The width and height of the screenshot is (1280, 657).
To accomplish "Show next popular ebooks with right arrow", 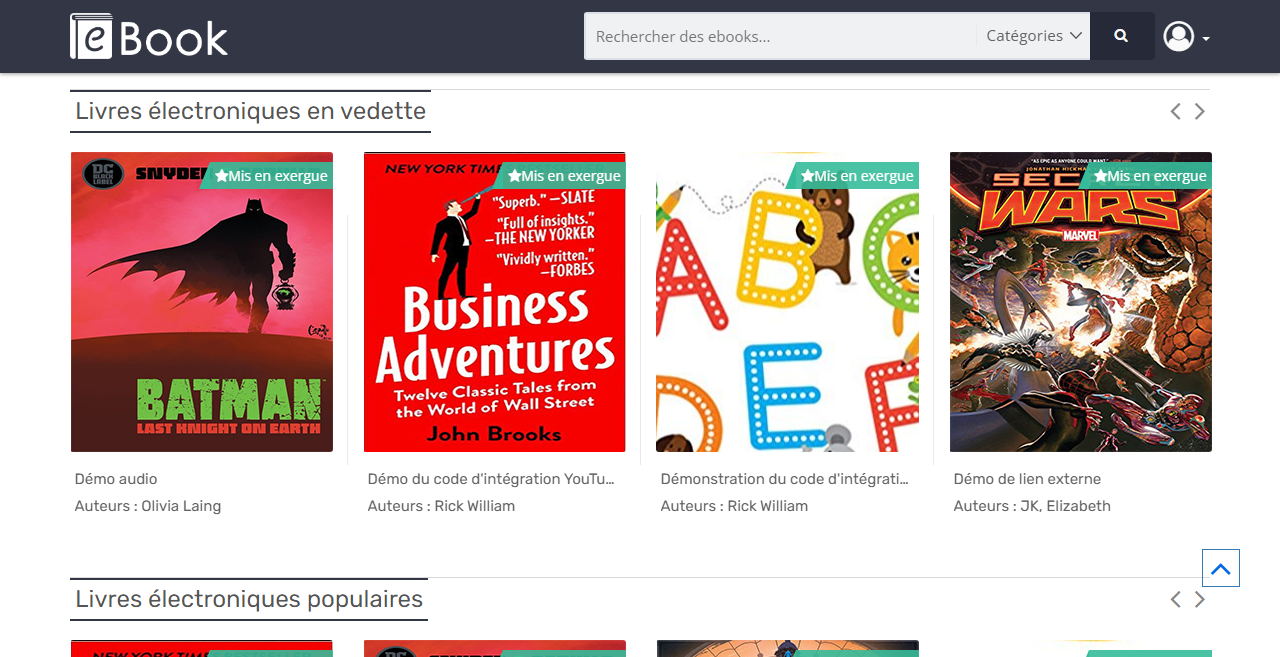I will pos(1200,599).
